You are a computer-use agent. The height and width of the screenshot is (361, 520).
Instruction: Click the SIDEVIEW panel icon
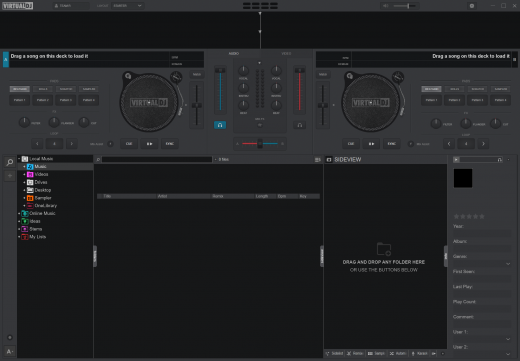[x=329, y=160]
